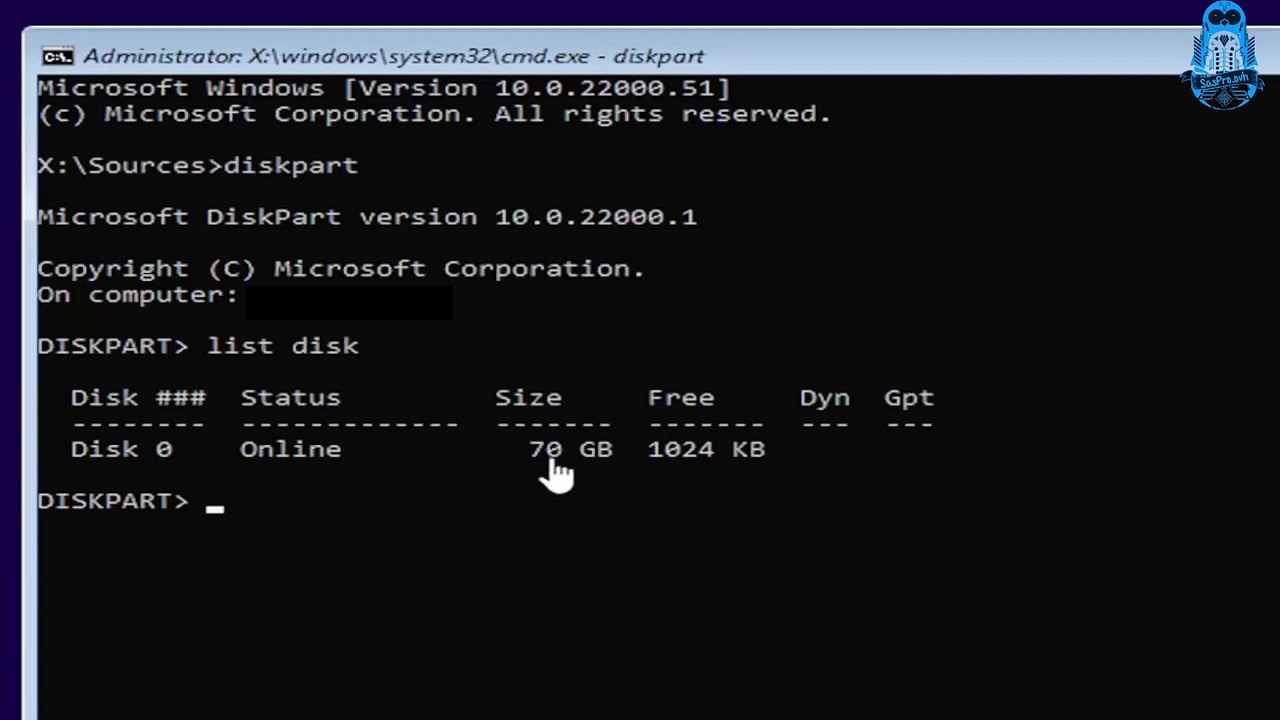Image resolution: width=1280 pixels, height=720 pixels.
Task: Click the 'DISKPART> list disk' command line
Action: [x=198, y=346]
